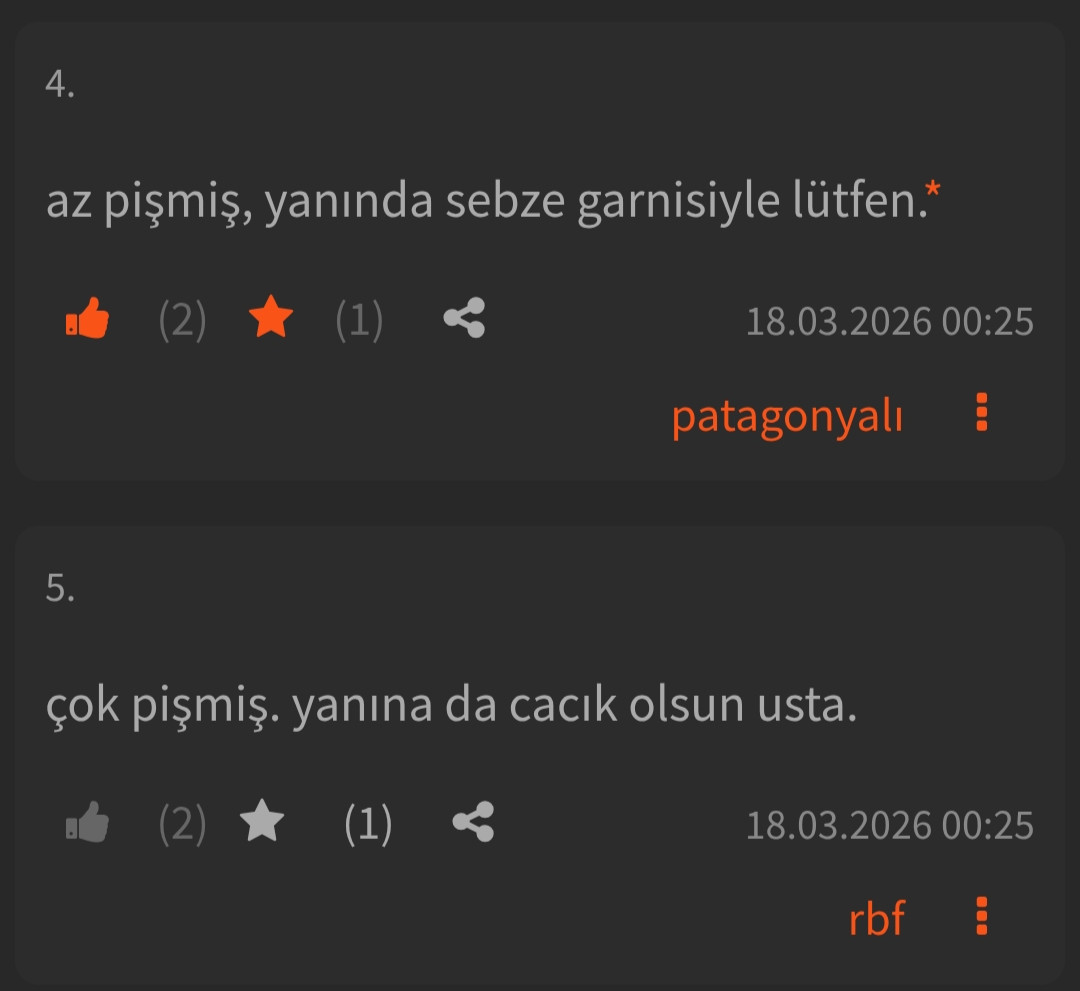This screenshot has width=1080, height=991.
Task: Click the entry text "çok pişmiş. yanına da cacık olsun usta."
Action: click(x=451, y=707)
